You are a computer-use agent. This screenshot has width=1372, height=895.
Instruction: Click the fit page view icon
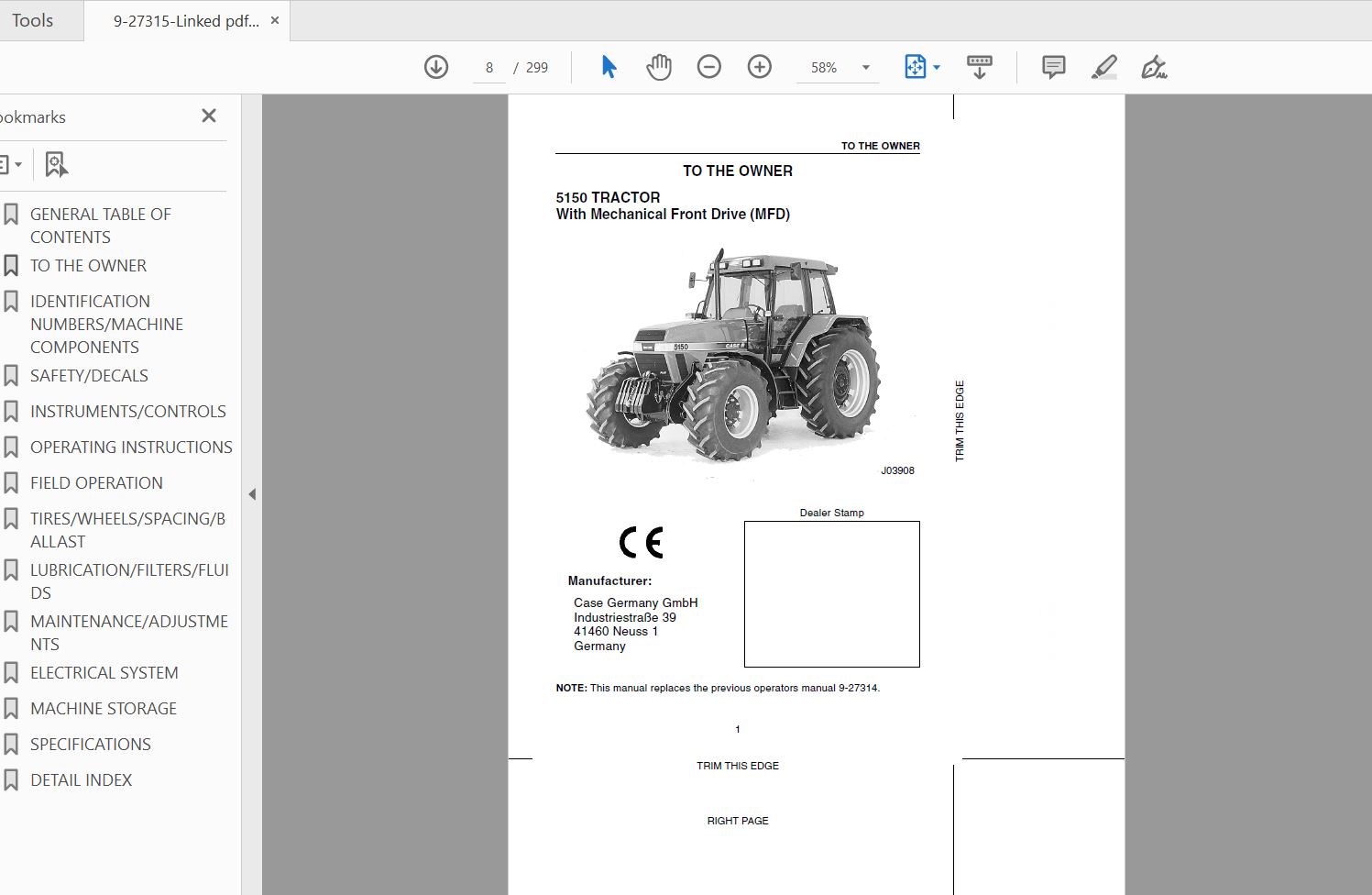coord(915,67)
